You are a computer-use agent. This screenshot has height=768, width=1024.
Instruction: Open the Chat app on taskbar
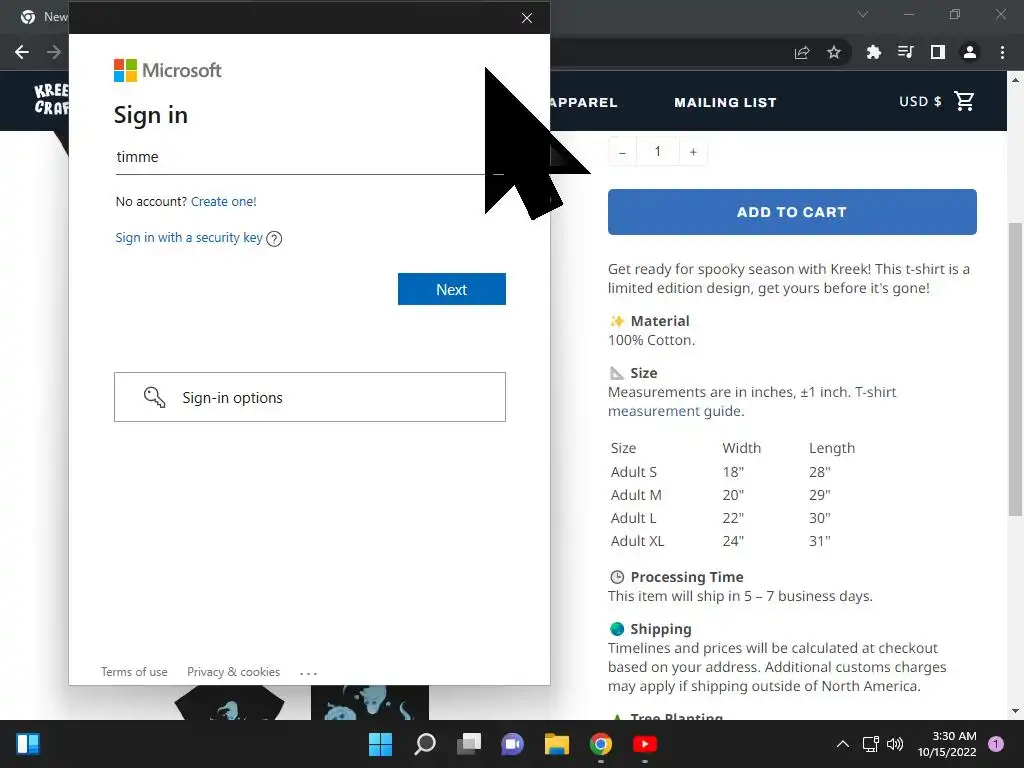pyautogui.click(x=513, y=744)
